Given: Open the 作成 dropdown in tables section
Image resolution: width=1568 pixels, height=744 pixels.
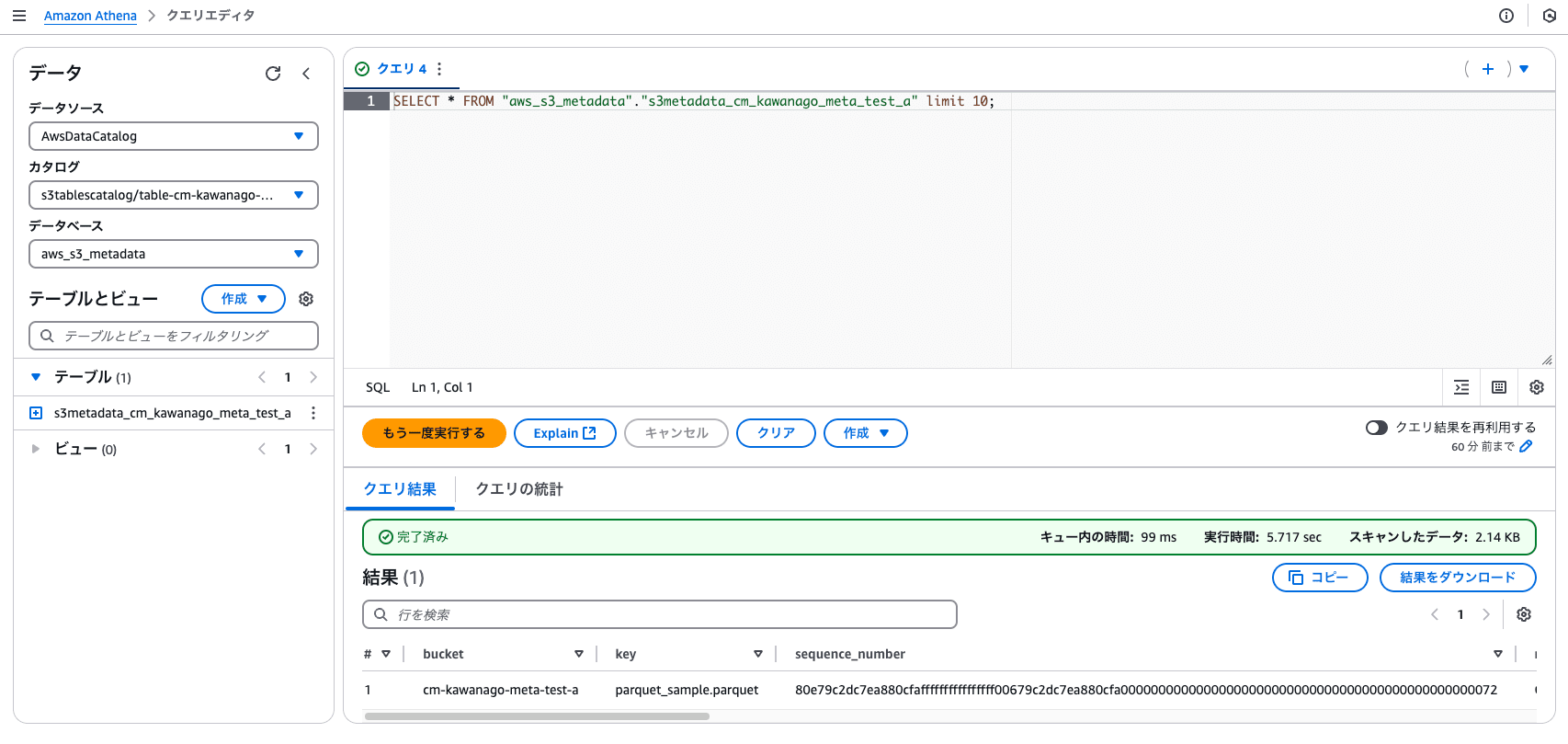Looking at the screenshot, I should click(x=244, y=299).
